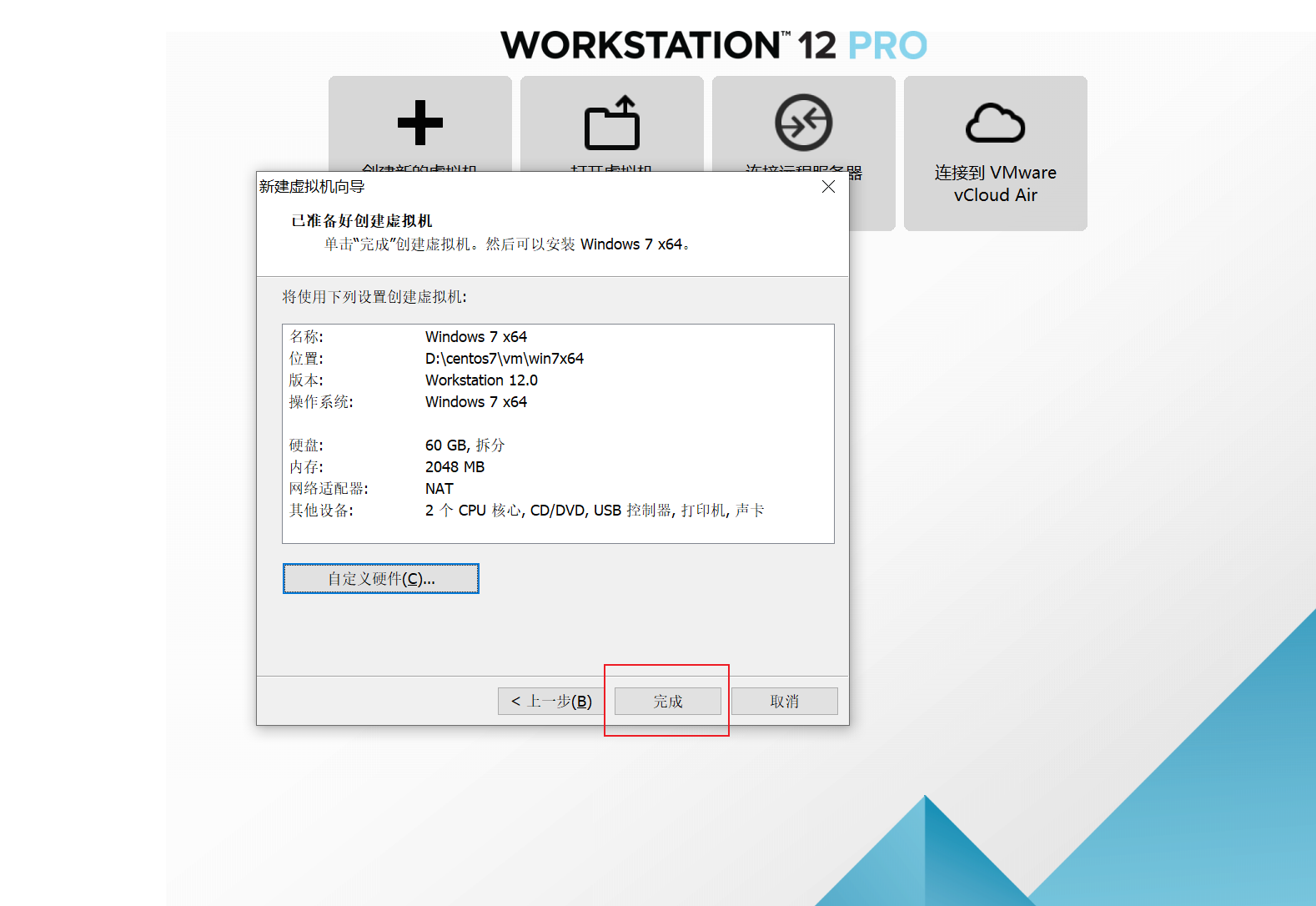Click the 网络适配器: label in the settings list
Image resolution: width=1316 pixels, height=906 pixels.
pyautogui.click(x=329, y=489)
